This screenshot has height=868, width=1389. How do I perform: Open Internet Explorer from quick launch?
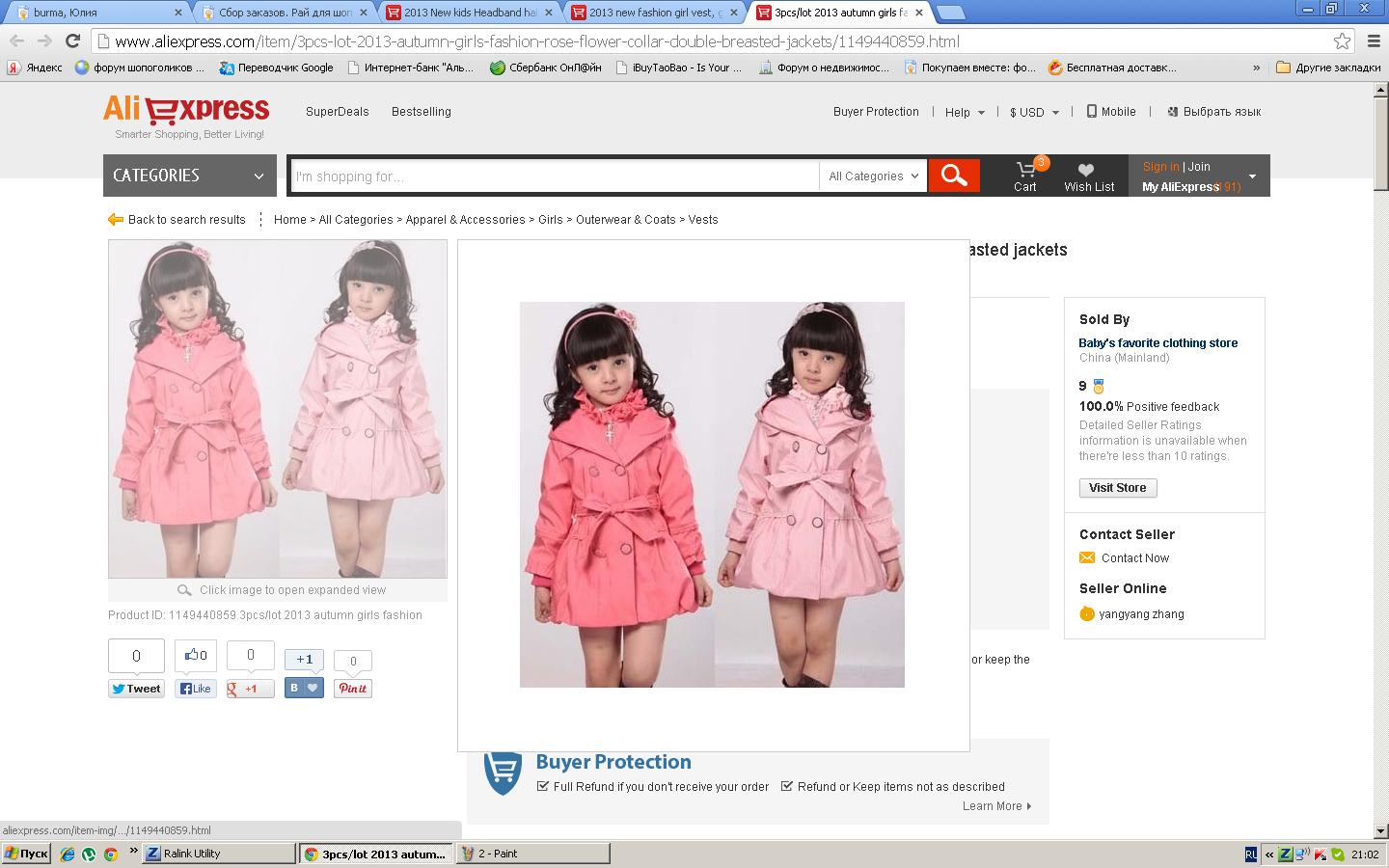68,854
